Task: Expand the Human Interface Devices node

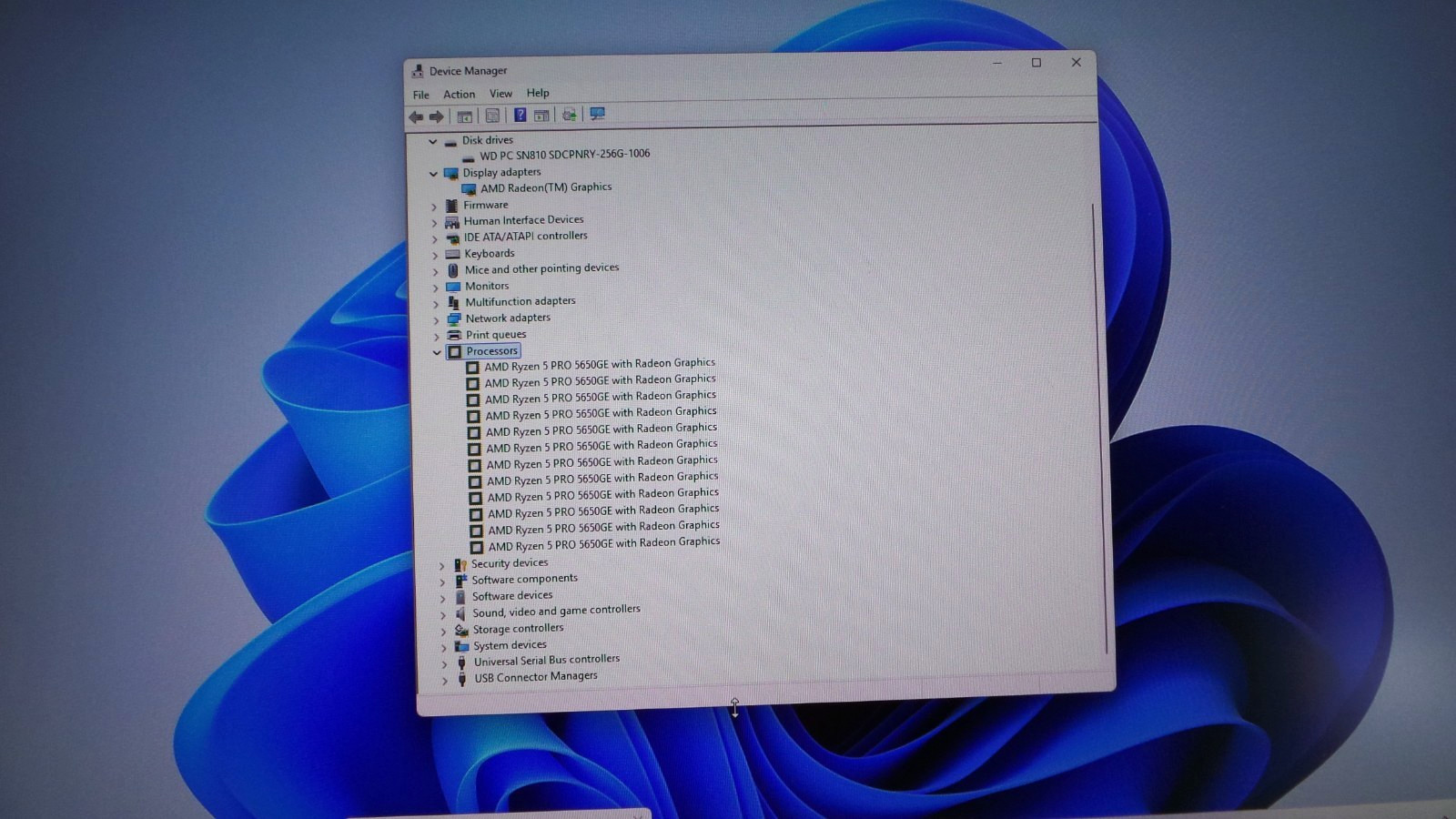Action: [x=435, y=223]
